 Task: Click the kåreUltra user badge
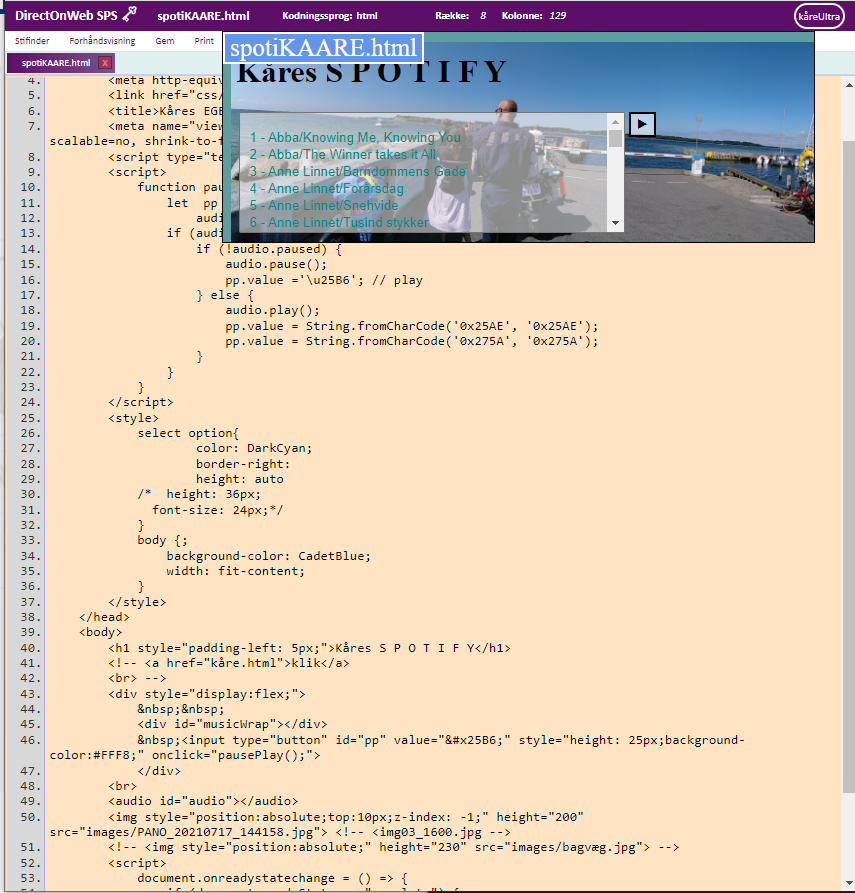tap(819, 16)
